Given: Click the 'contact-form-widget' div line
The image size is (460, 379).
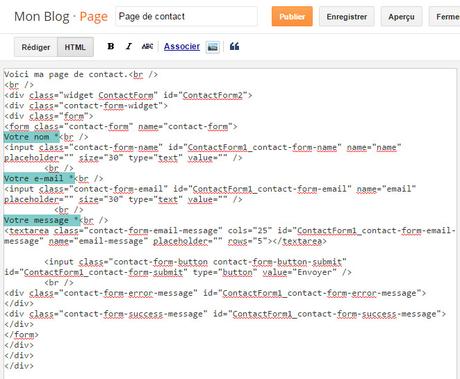Looking at the screenshot, I should (86, 106).
